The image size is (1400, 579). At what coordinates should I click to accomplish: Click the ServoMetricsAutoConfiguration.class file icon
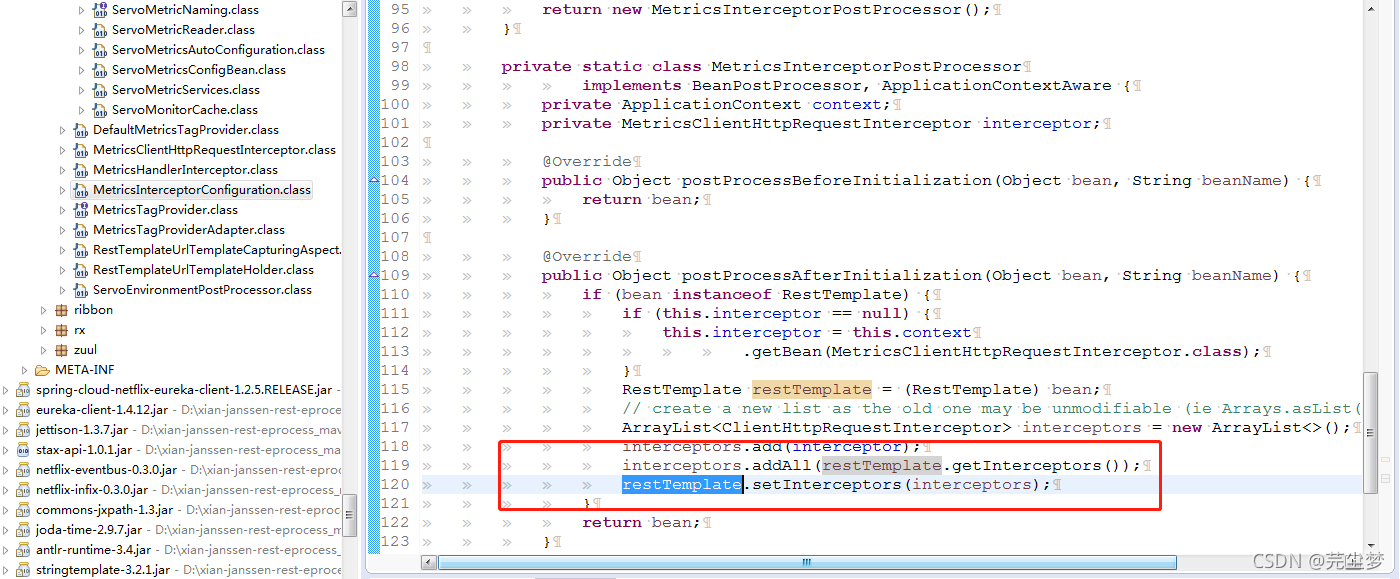(100, 50)
